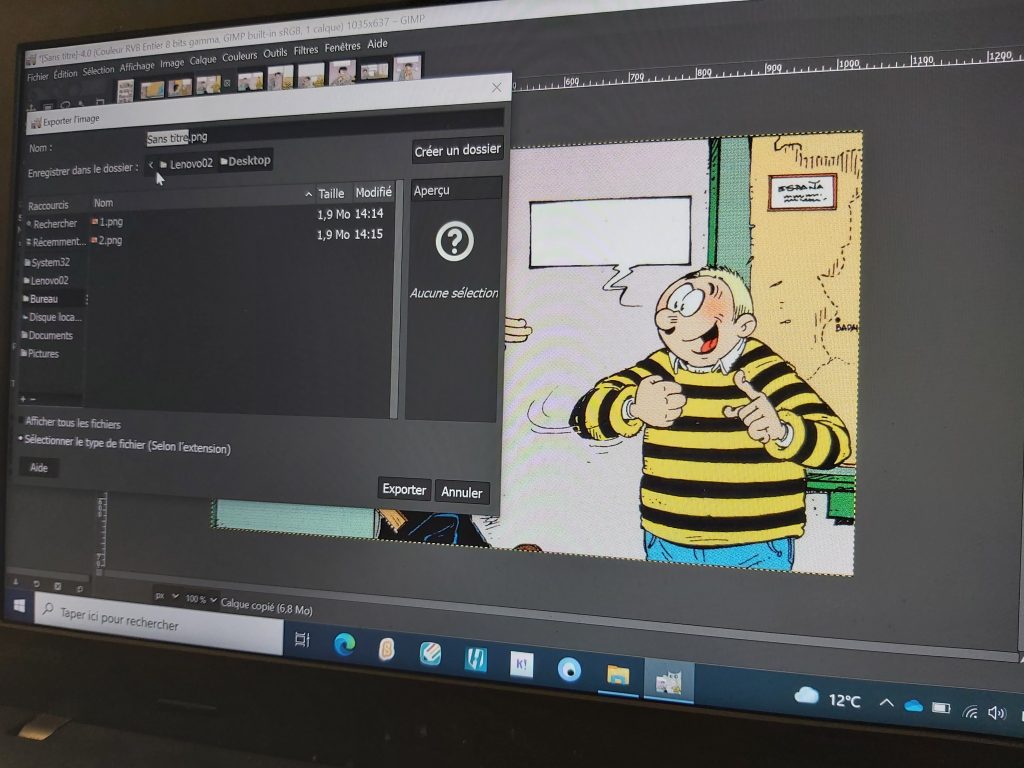
Task: Go back in the folder path bar
Action: pyautogui.click(x=151, y=165)
